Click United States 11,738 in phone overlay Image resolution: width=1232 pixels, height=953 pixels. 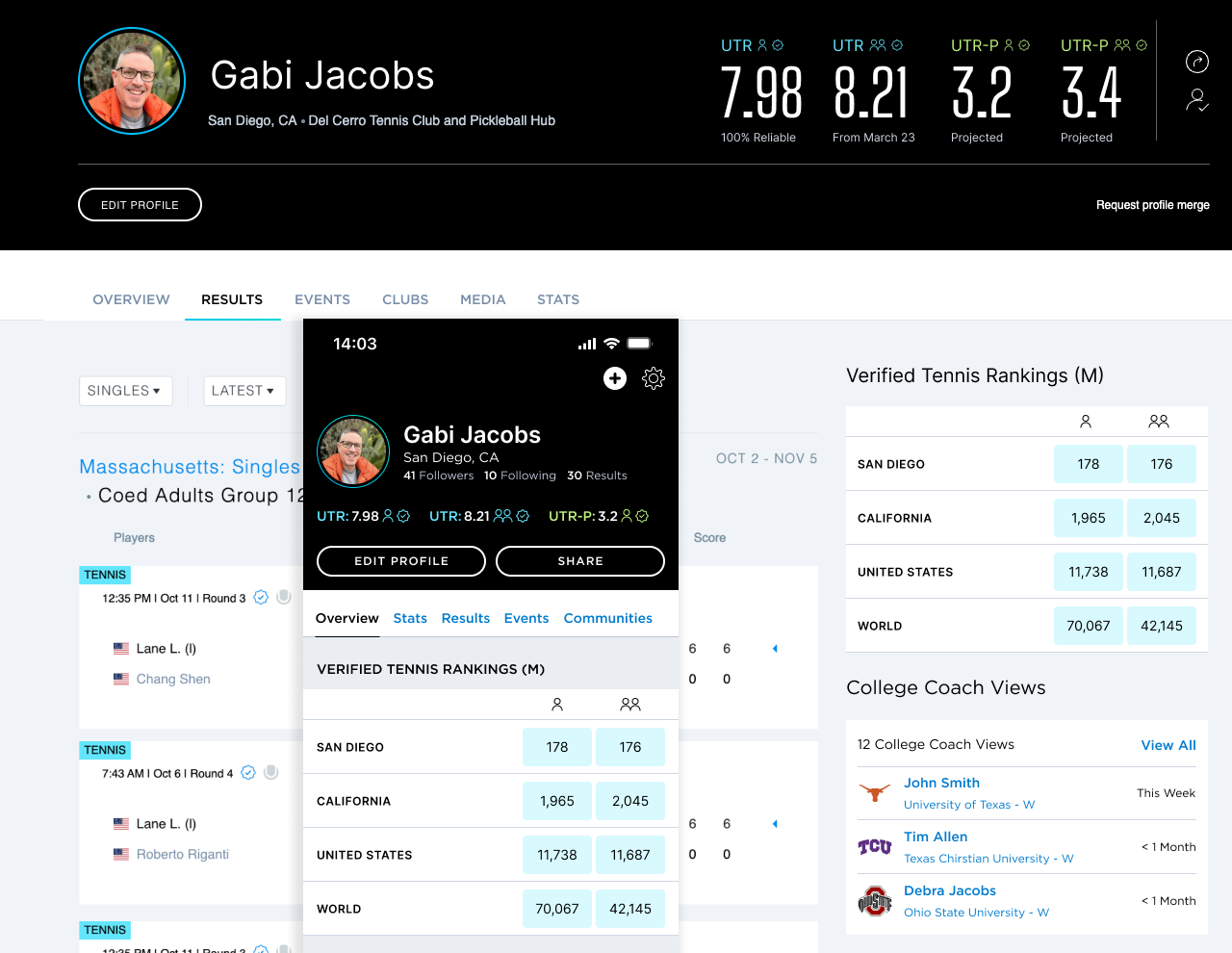[x=557, y=855]
